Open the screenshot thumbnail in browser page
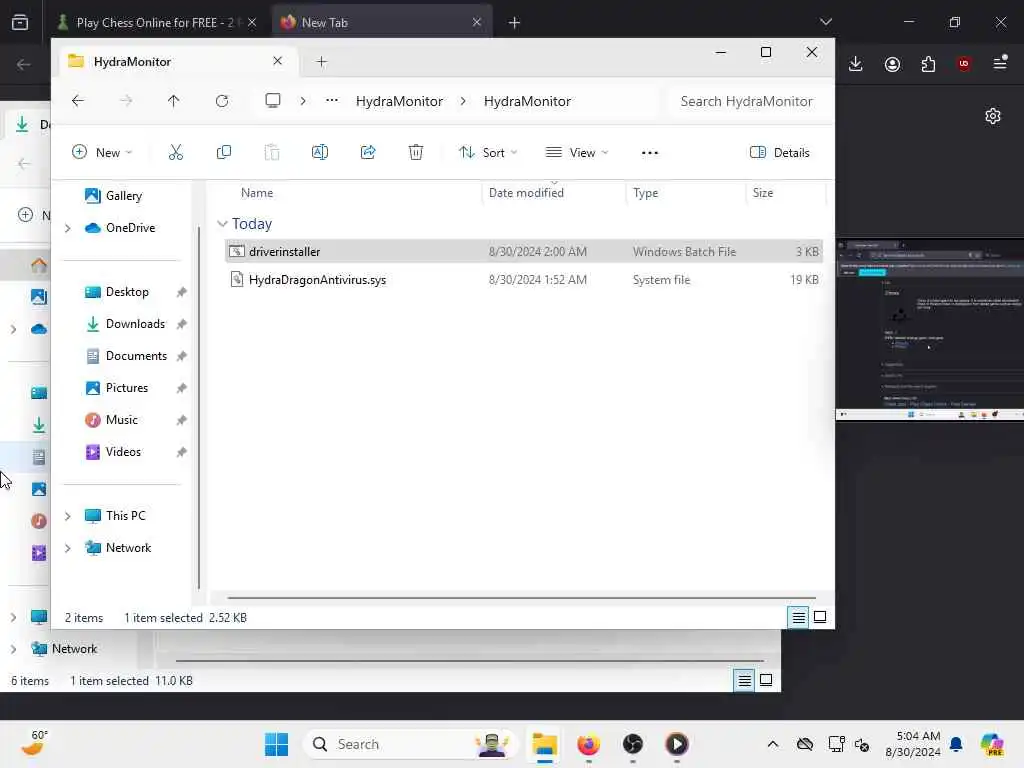 pyautogui.click(x=930, y=330)
